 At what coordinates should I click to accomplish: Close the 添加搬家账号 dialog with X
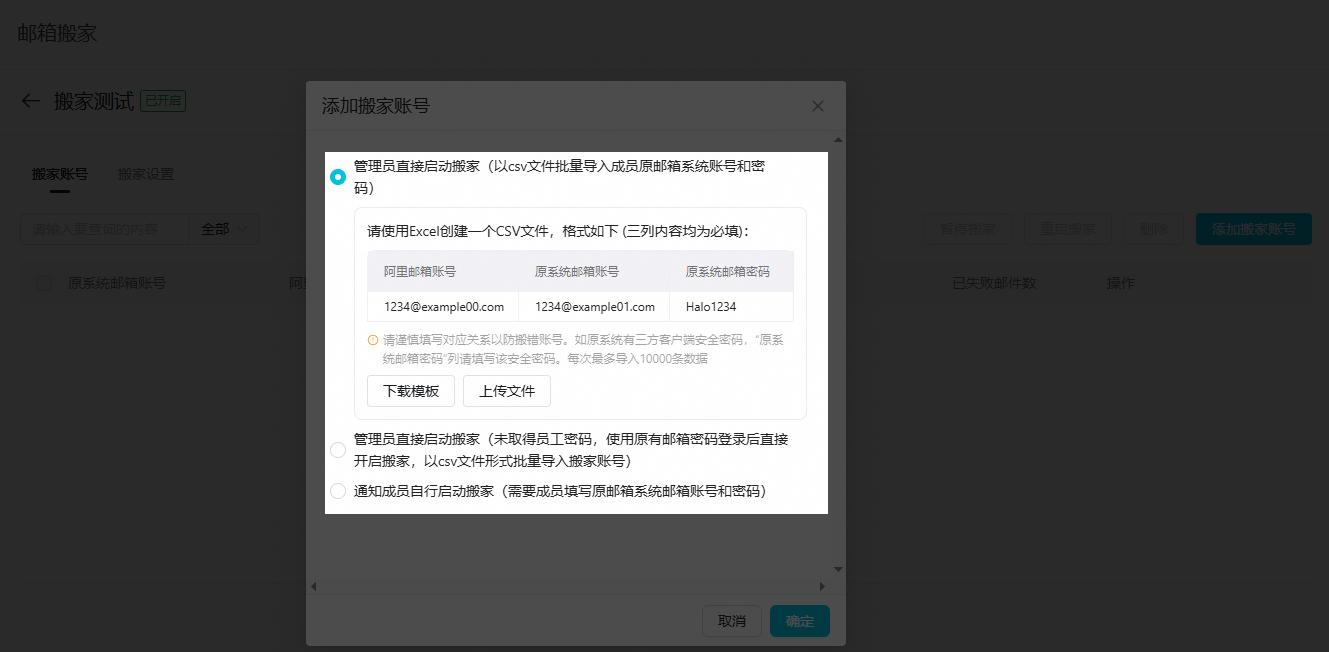[x=818, y=106]
